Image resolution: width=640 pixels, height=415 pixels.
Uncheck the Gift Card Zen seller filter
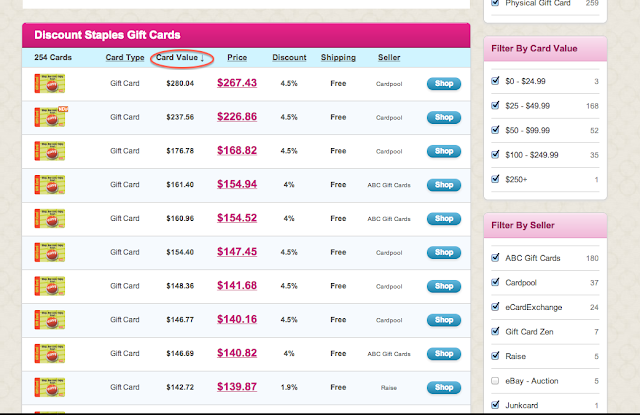pos(495,331)
